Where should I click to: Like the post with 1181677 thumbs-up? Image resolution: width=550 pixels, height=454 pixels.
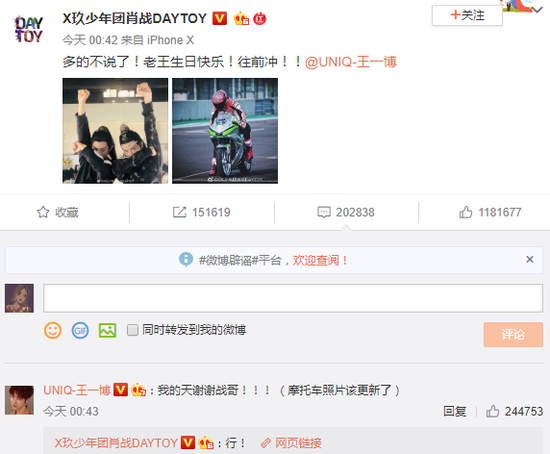[x=465, y=212]
